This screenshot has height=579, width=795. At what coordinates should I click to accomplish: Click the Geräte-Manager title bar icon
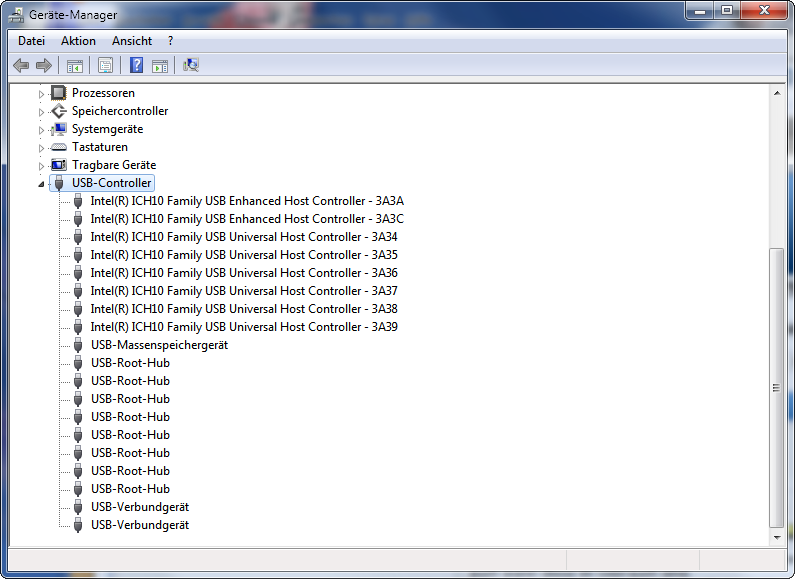16,15
